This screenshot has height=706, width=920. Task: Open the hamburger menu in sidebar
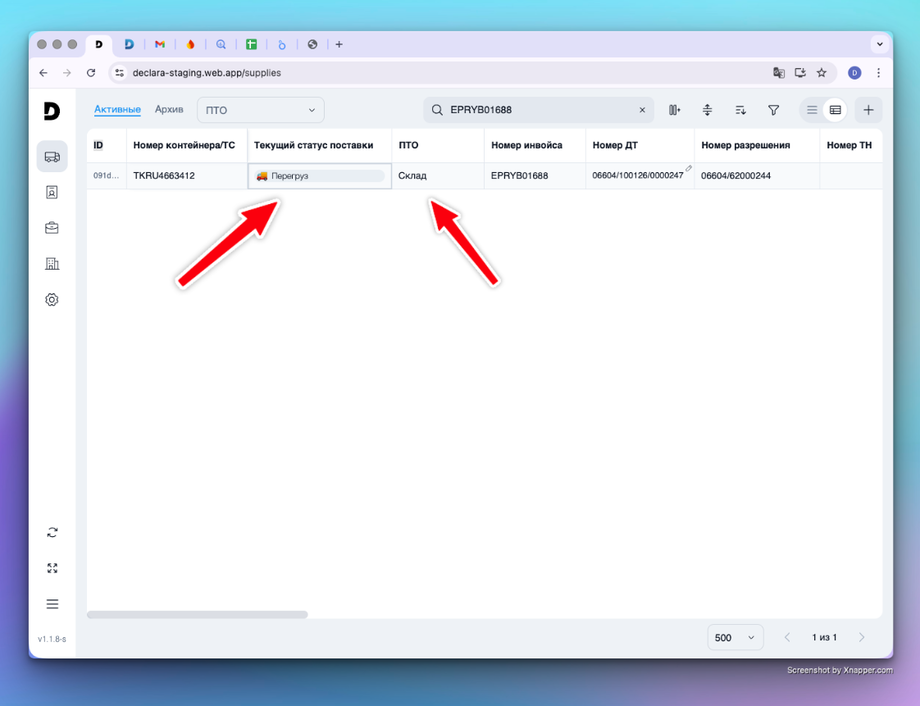pyautogui.click(x=52, y=604)
